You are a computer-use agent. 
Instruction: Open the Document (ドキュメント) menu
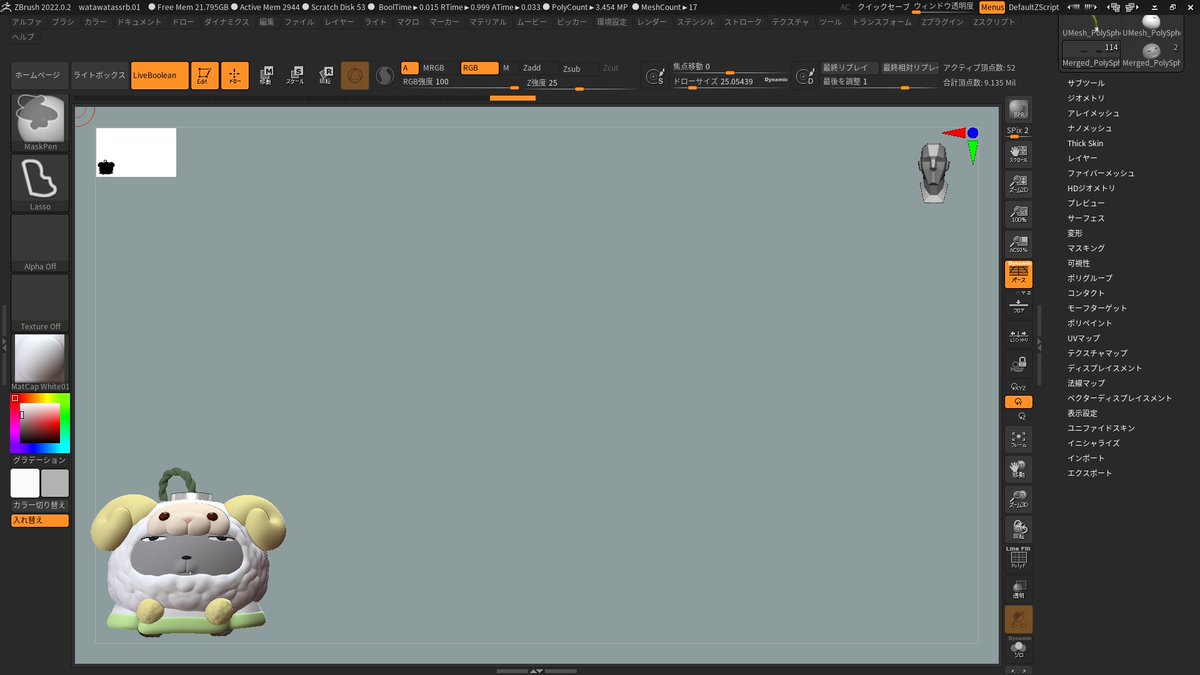tap(139, 21)
